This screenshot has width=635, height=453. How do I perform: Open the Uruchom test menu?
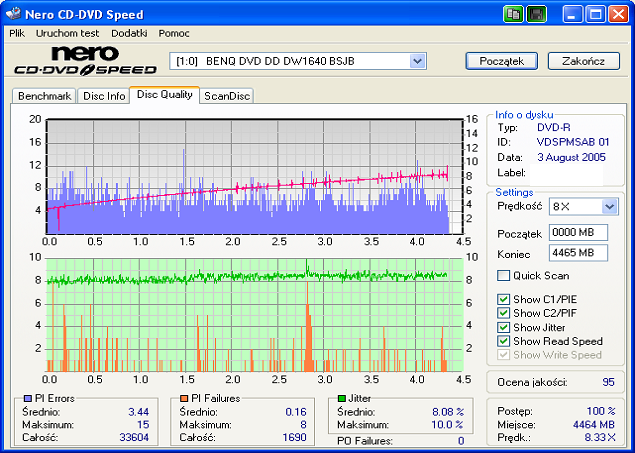click(67, 34)
